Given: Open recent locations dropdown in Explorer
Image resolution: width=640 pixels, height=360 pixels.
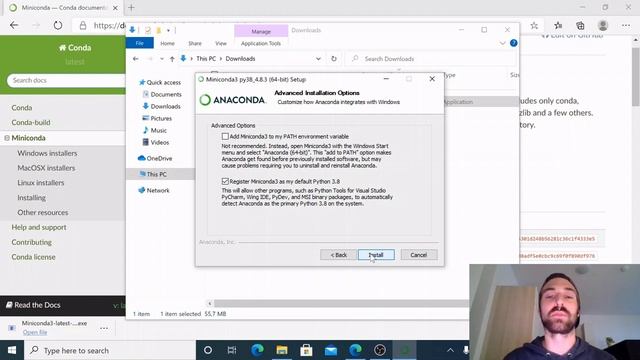Looking at the screenshot, I should [162, 59].
